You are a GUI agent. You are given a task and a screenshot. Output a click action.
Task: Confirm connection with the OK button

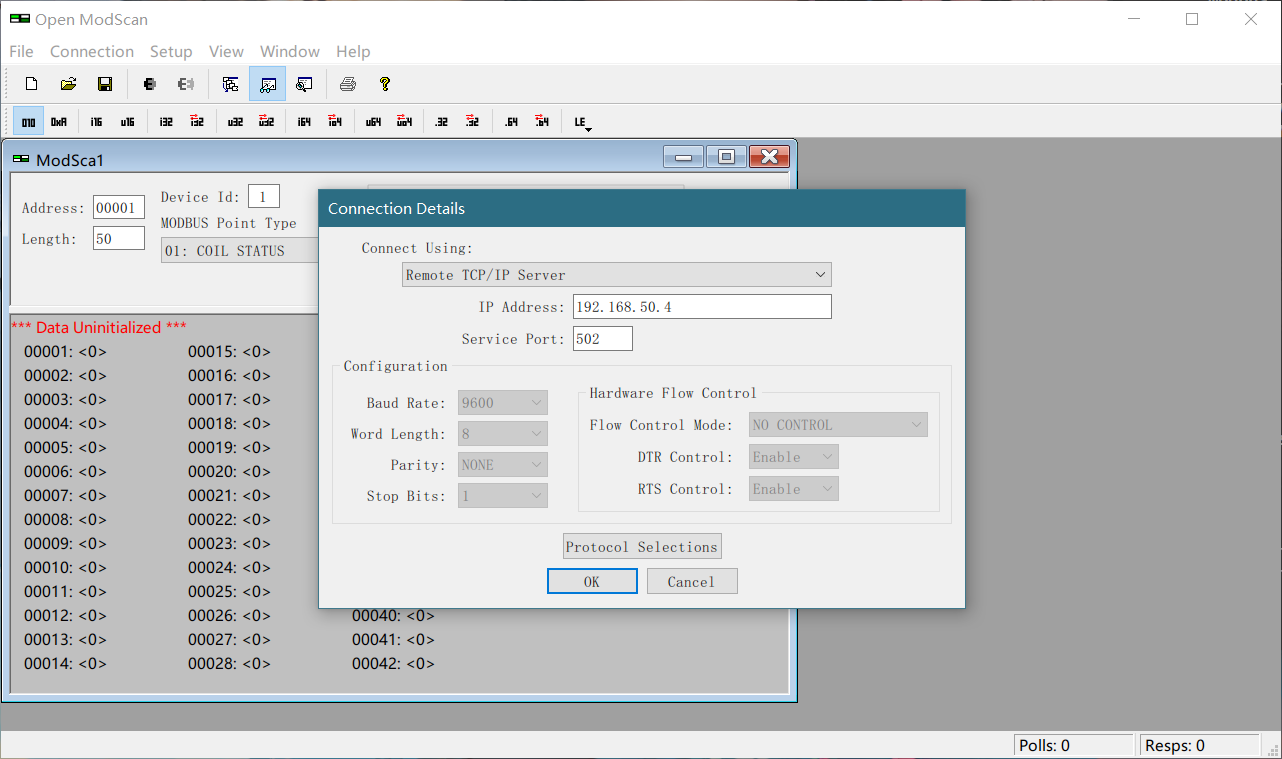click(592, 581)
